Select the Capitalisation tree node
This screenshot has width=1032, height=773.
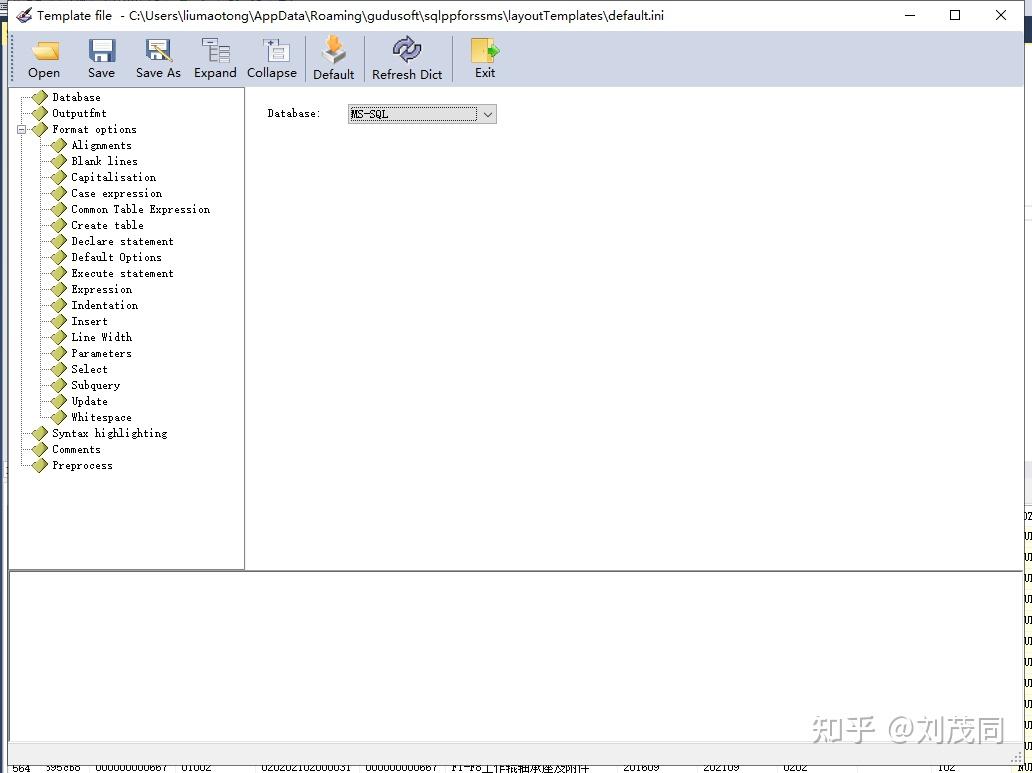(112, 177)
